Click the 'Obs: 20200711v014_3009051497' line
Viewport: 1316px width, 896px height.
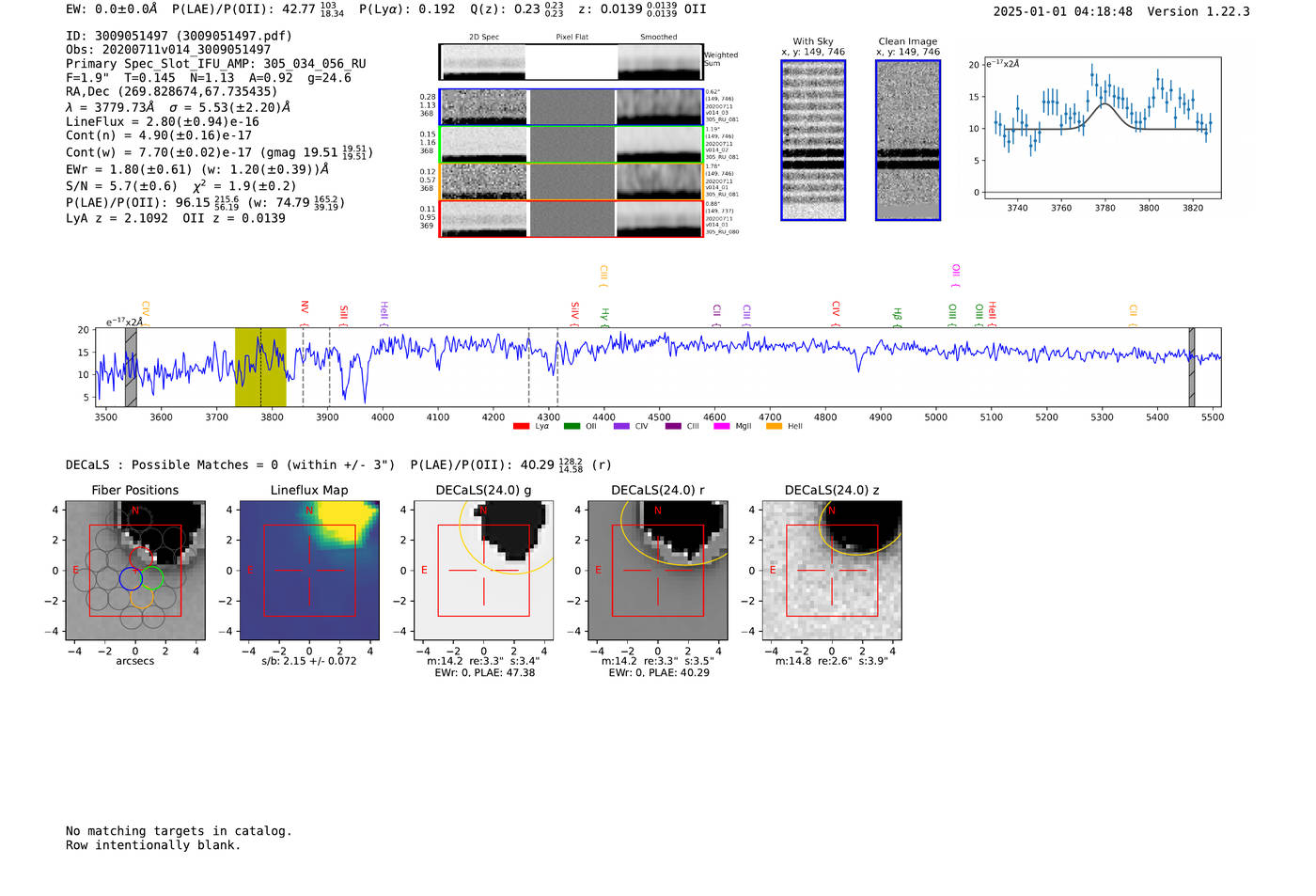168,49
